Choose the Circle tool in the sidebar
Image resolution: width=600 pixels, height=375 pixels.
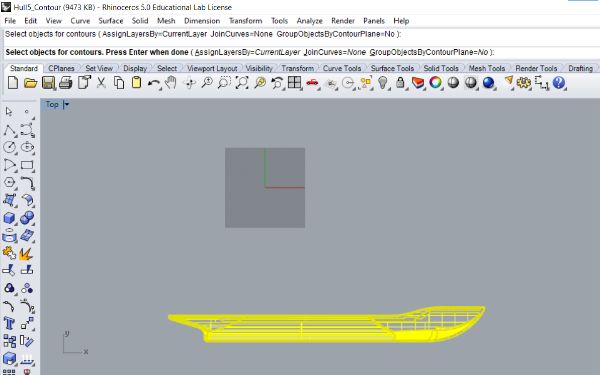(x=9, y=147)
